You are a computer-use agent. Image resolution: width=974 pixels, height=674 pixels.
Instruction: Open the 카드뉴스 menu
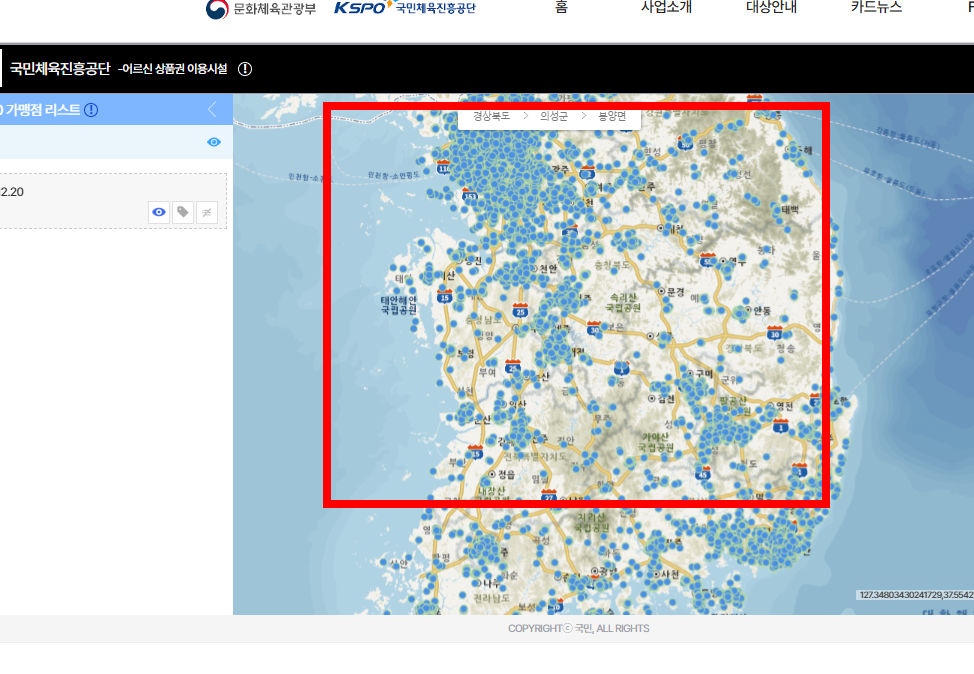[x=876, y=7]
